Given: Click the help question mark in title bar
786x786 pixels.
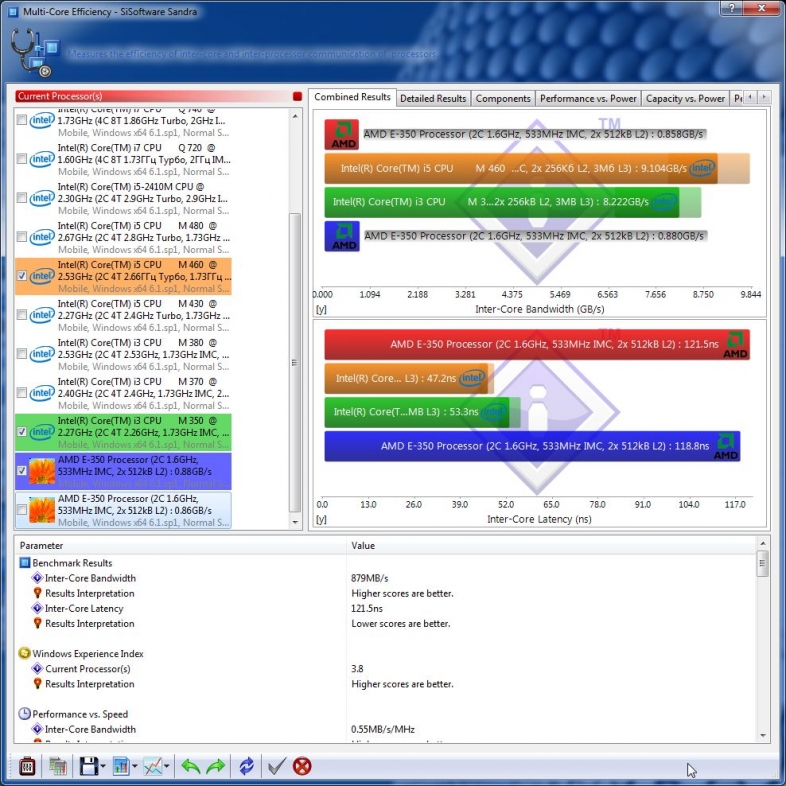Looking at the screenshot, I should 731,8.
